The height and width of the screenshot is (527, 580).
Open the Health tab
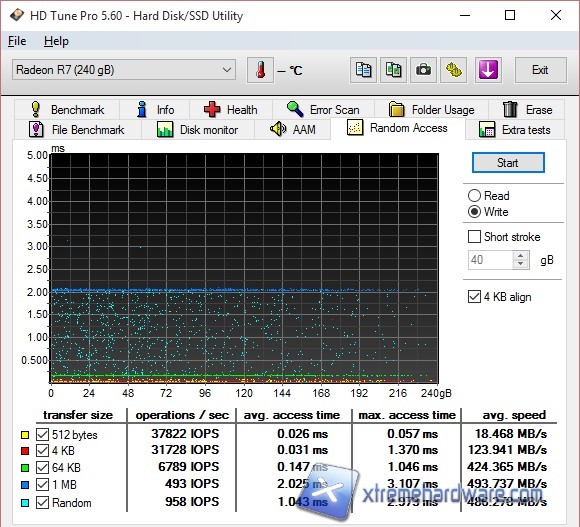pos(231,110)
